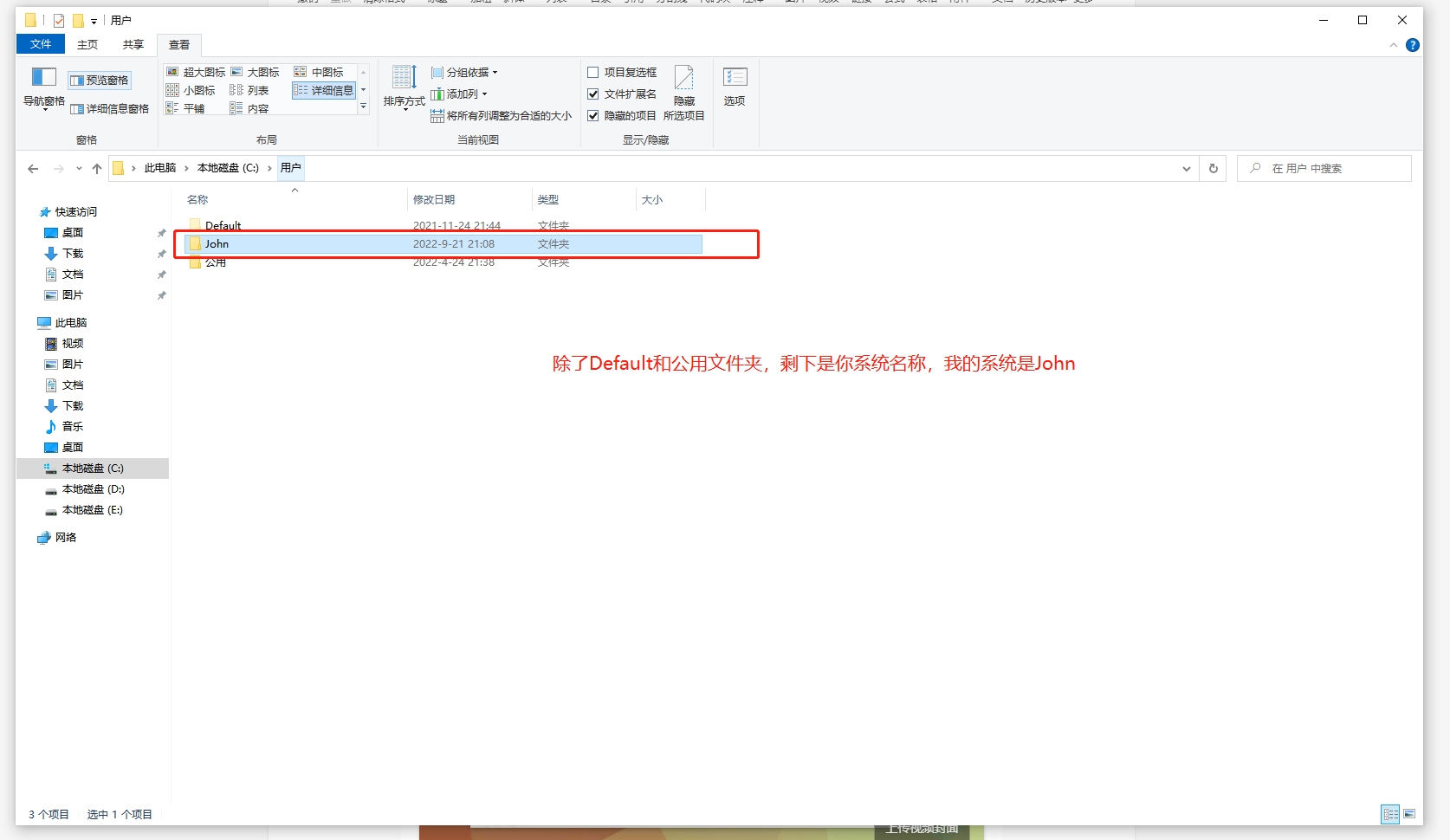Select the Default folder

pyautogui.click(x=223, y=226)
